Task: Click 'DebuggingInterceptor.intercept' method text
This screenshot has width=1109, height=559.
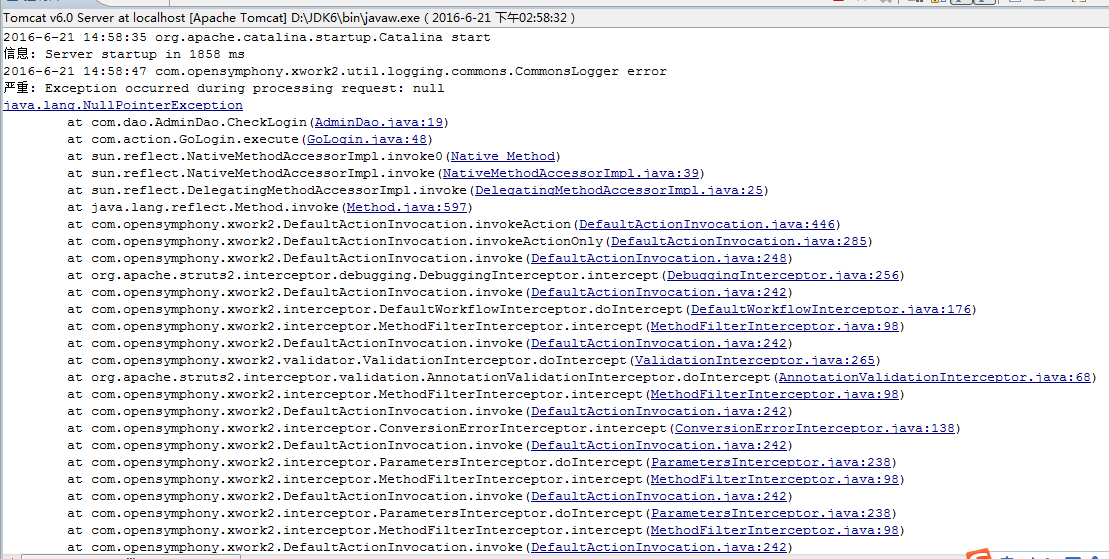Action: pos(540,275)
